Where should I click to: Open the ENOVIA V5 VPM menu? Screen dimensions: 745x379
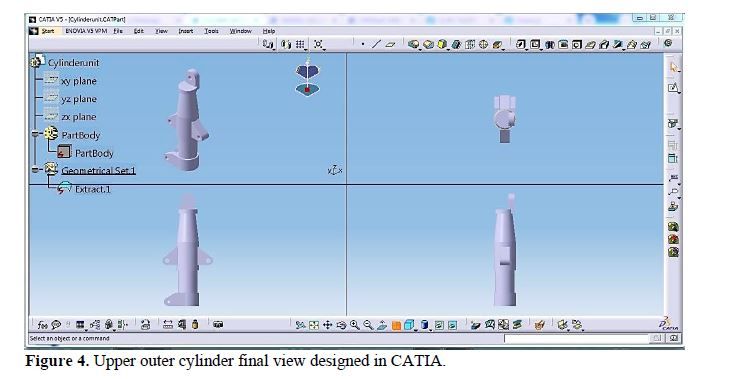click(x=86, y=31)
